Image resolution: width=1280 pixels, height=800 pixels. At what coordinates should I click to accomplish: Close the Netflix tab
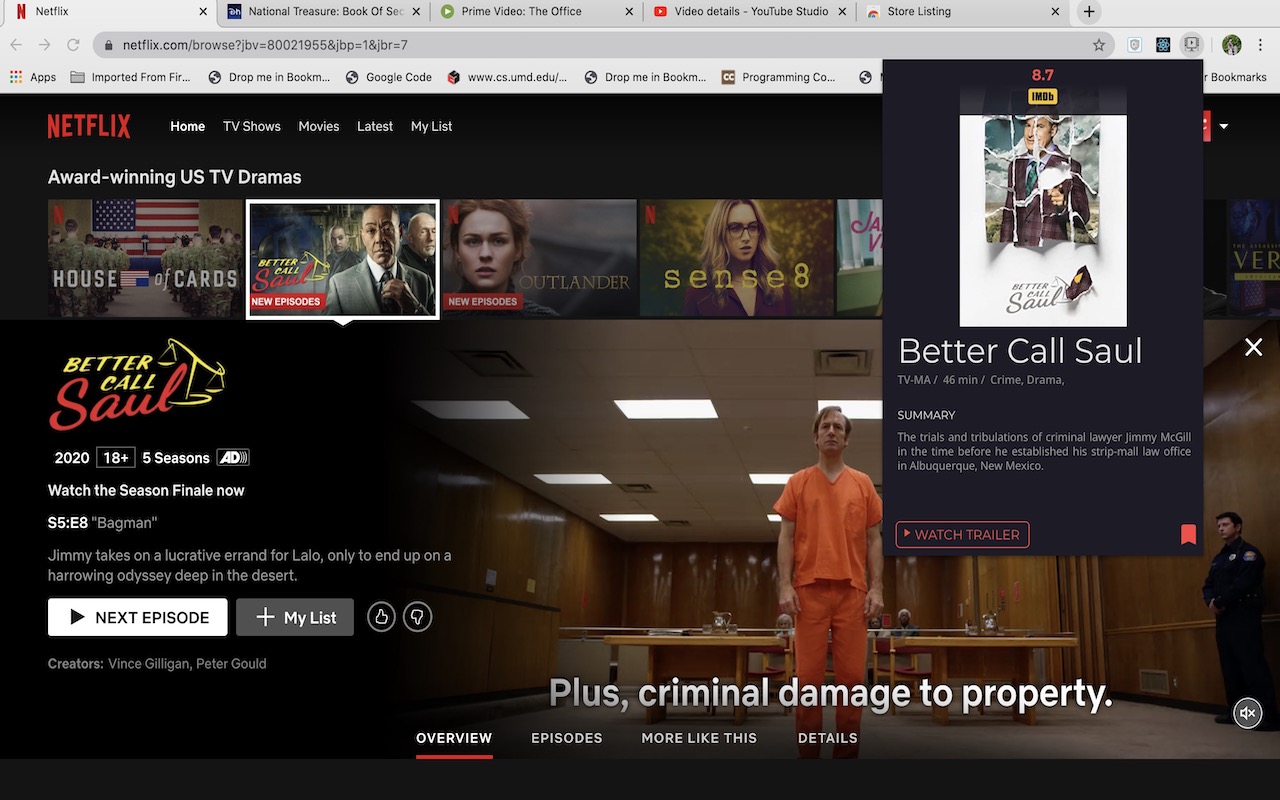tap(203, 12)
